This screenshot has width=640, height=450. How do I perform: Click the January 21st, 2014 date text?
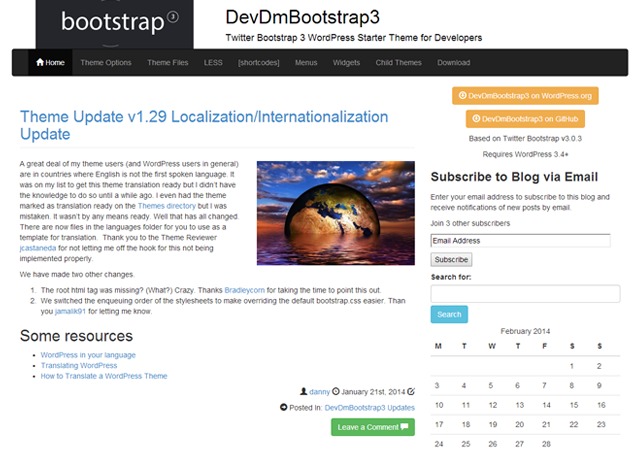373,392
